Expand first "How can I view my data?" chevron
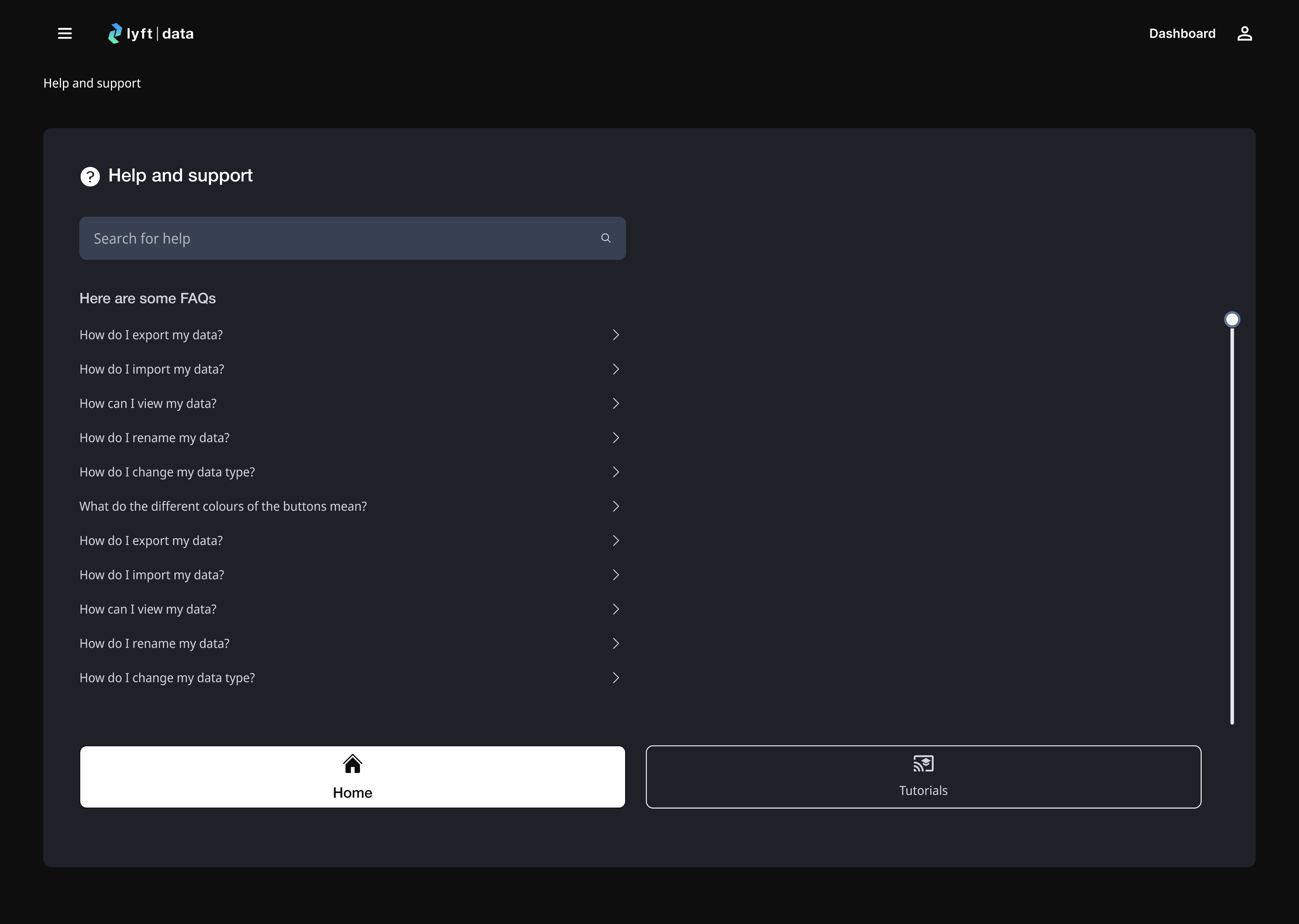Viewport: 1299px width, 924px height. pos(615,403)
